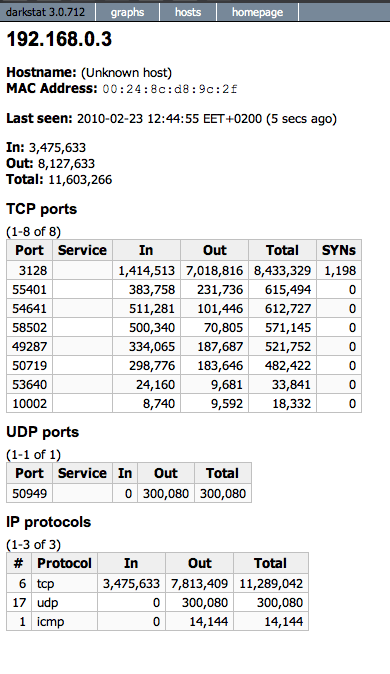Click the IP protocols Protocol column header
Screen dimensions: 390x674
(x=64, y=563)
